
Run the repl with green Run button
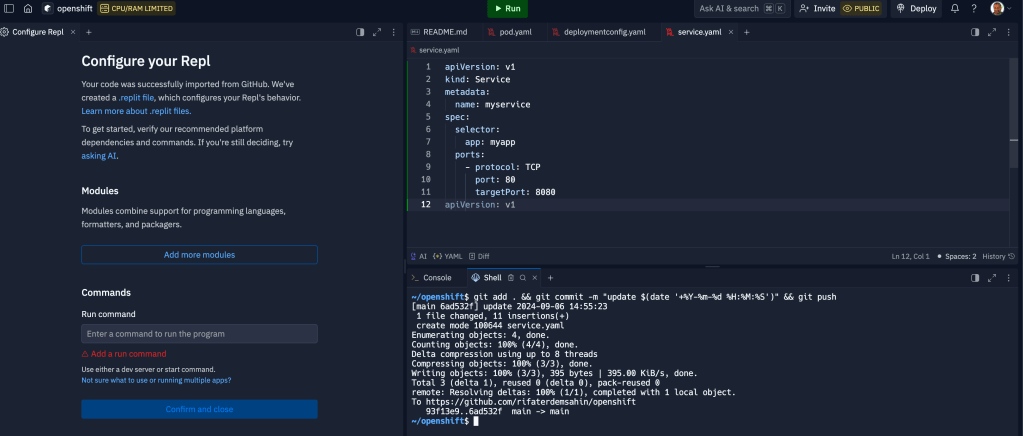pos(508,8)
